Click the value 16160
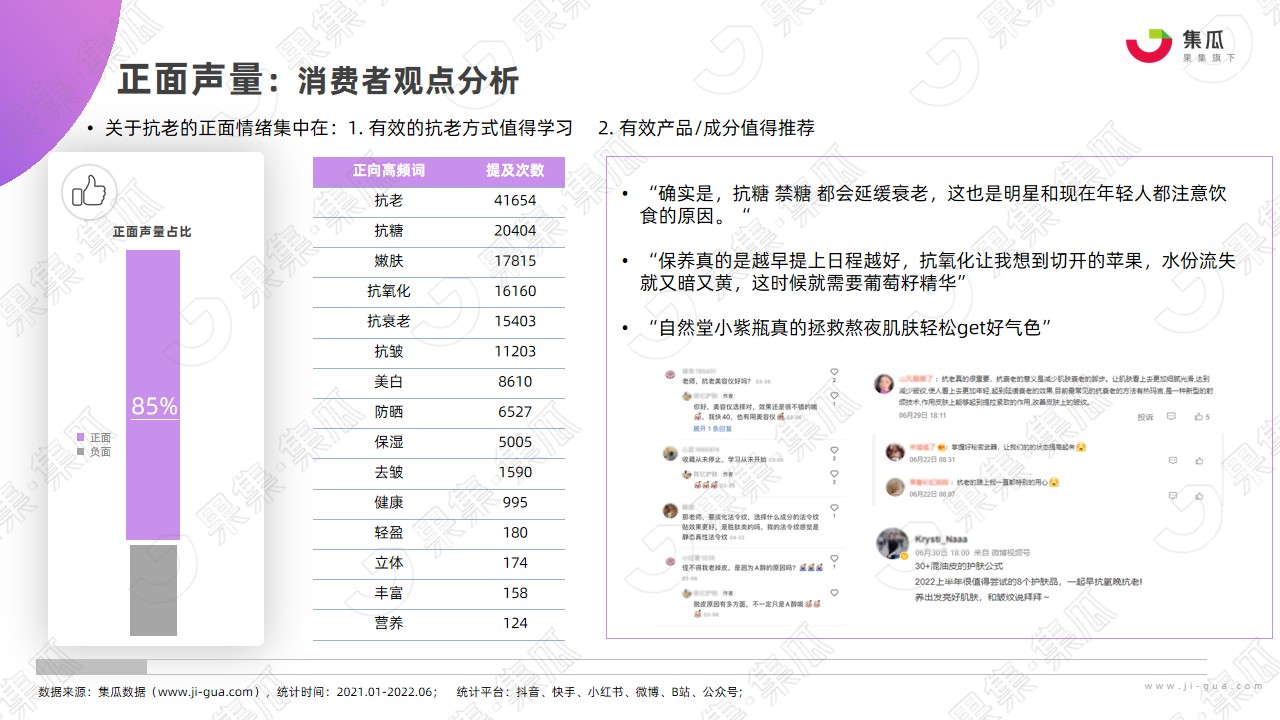Screen dimensions: 1280x720 (x=515, y=291)
